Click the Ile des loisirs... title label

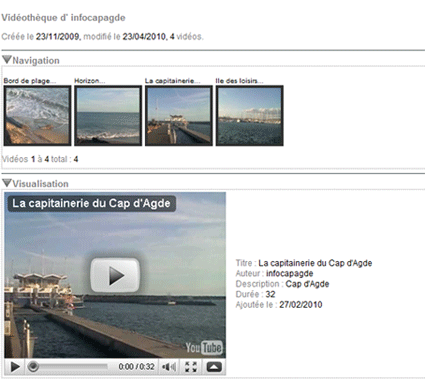[x=239, y=81]
